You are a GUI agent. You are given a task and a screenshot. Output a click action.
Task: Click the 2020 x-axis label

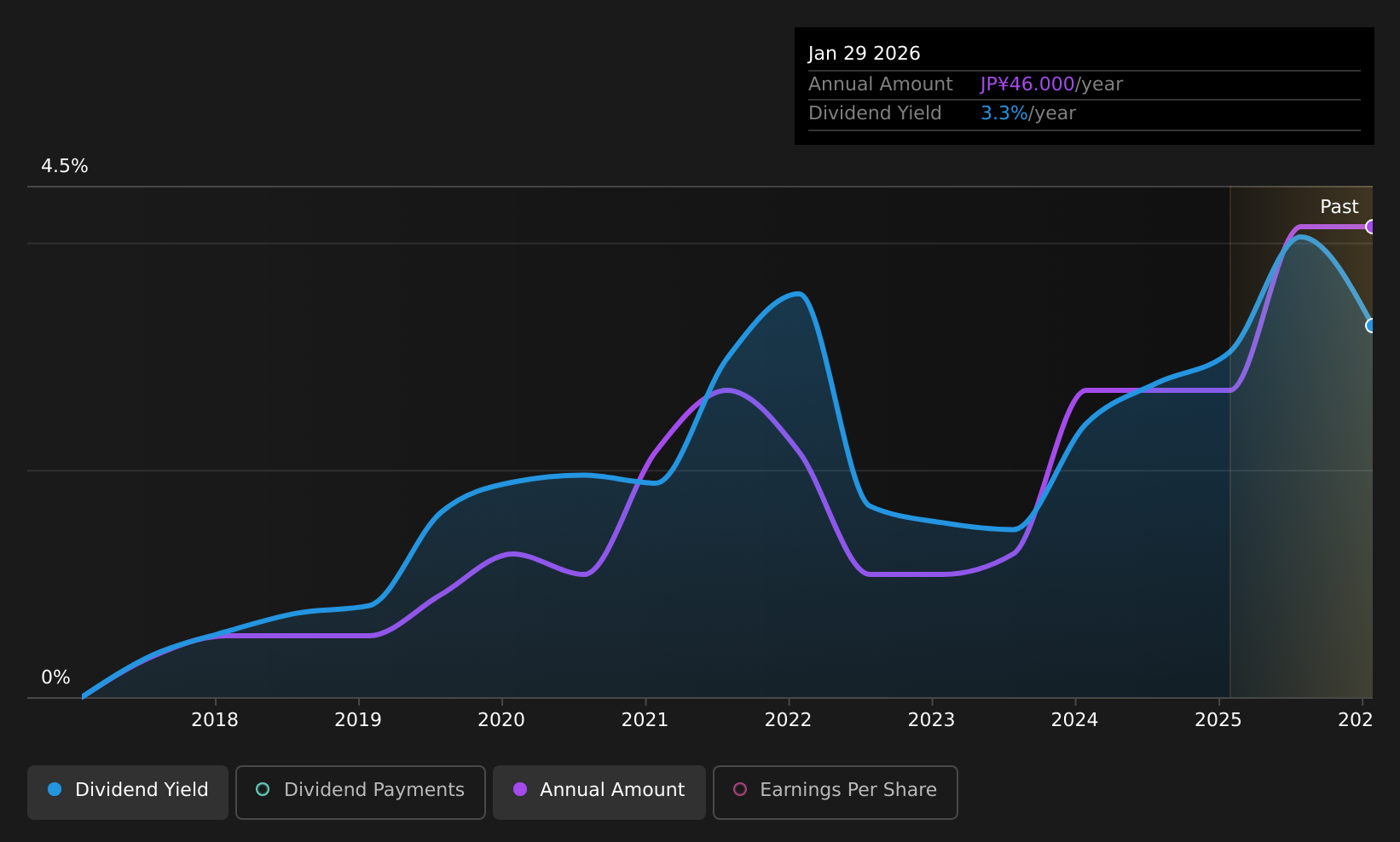pyautogui.click(x=501, y=720)
